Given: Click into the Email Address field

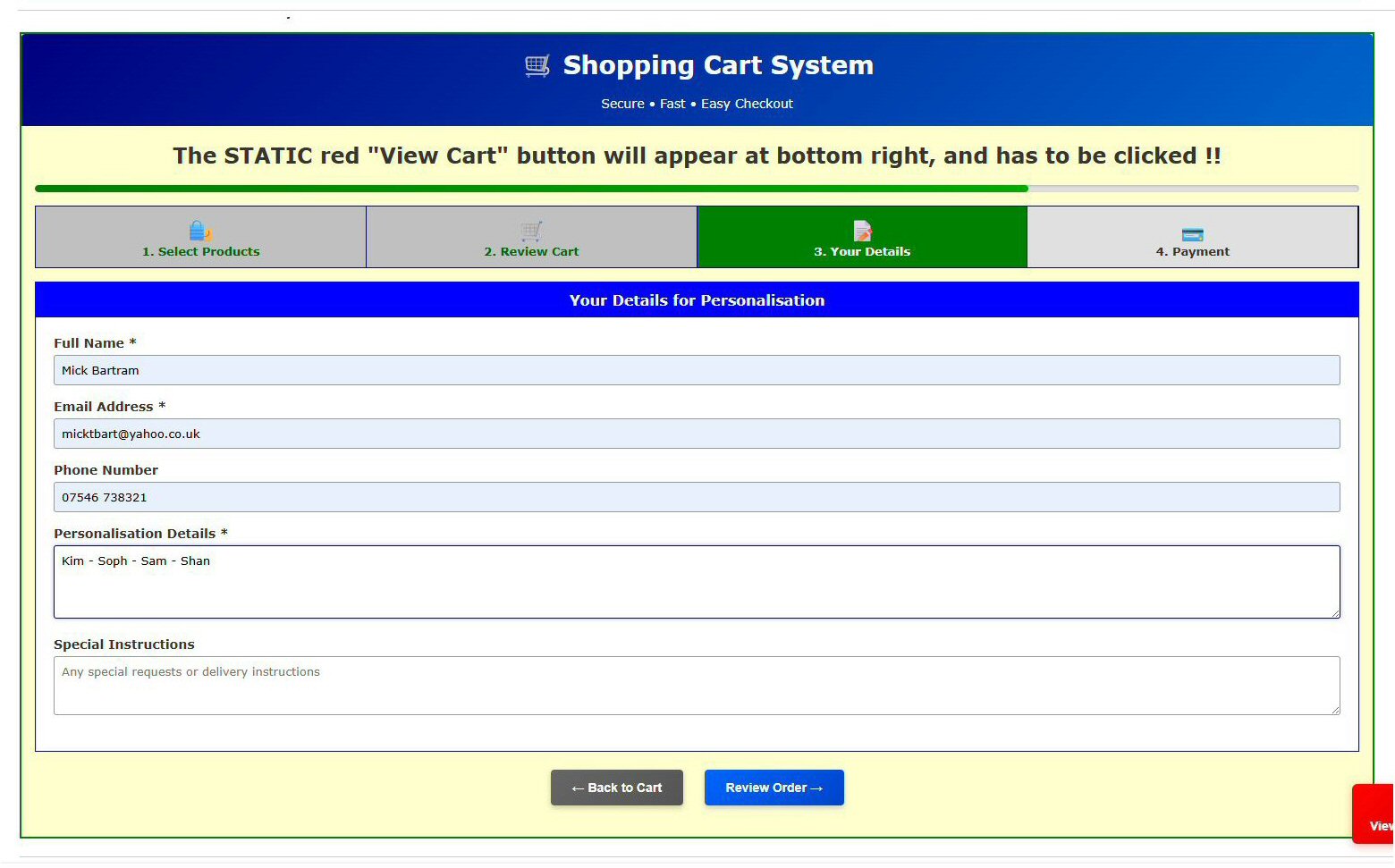Looking at the screenshot, I should point(696,434).
